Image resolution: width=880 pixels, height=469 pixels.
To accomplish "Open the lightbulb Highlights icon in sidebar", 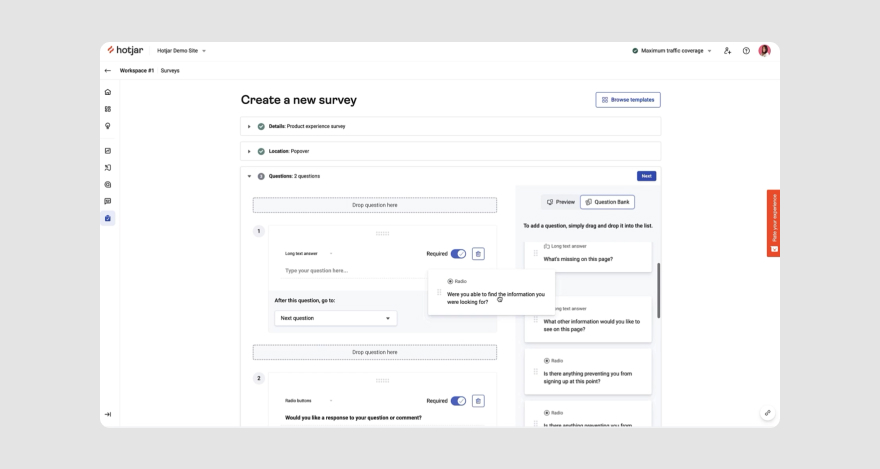I will coord(108,126).
